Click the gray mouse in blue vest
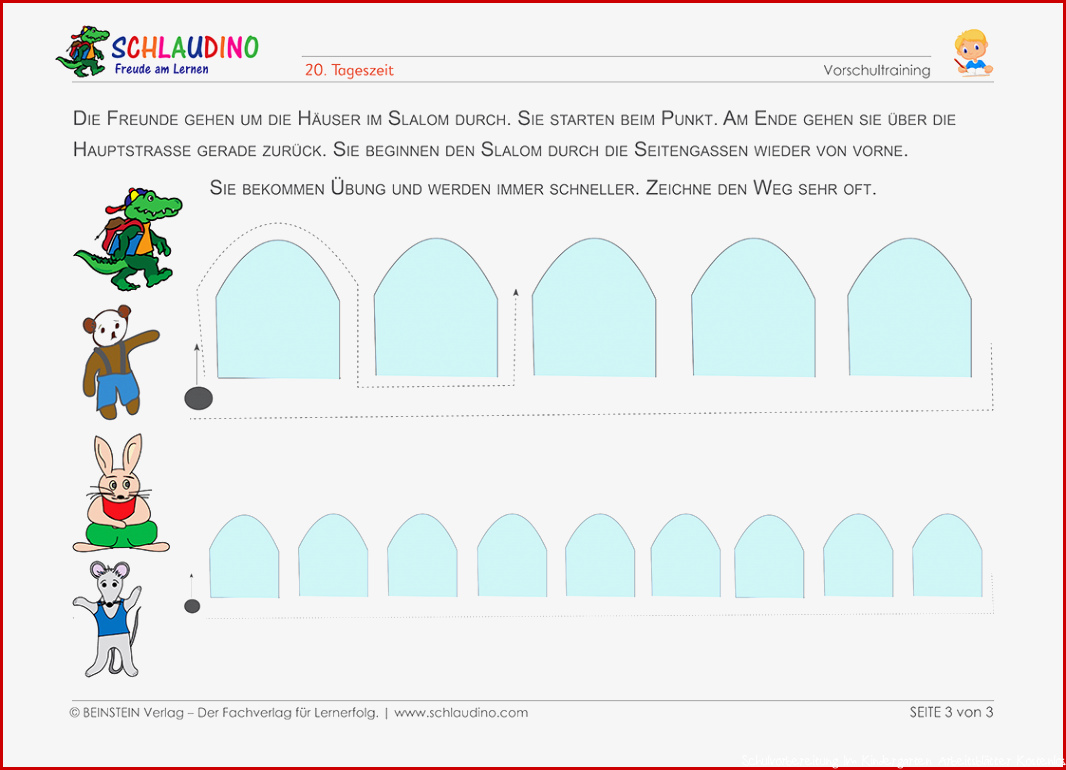1066x770 pixels. (109, 618)
